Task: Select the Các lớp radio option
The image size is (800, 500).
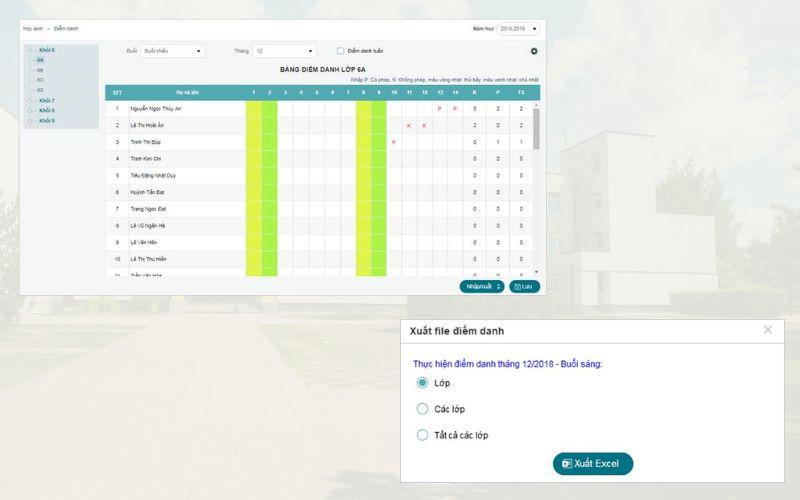Action: (x=422, y=409)
